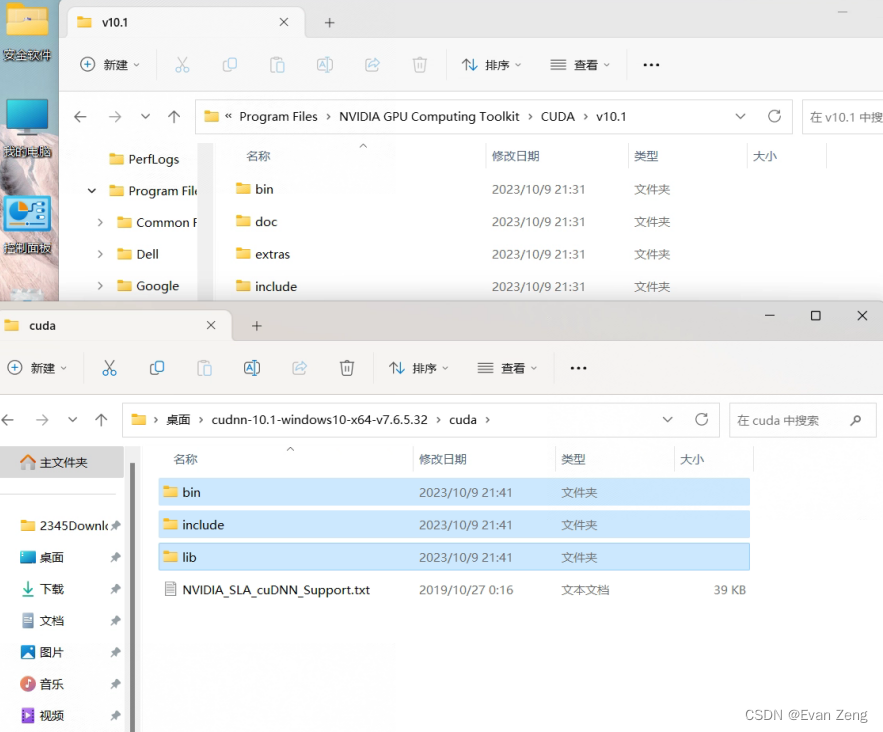Go forward in the cuda window
The width and height of the screenshot is (883, 732).
[x=42, y=419]
